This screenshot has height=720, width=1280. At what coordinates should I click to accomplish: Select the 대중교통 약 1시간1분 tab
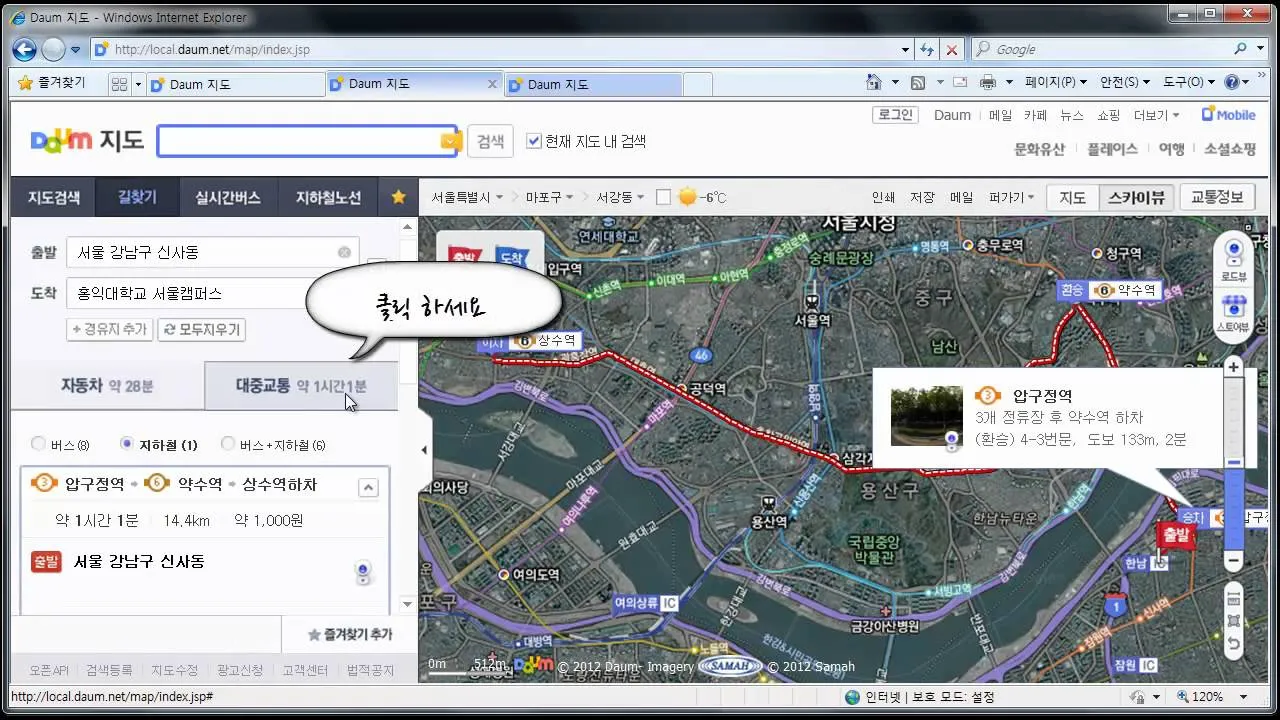(x=301, y=385)
